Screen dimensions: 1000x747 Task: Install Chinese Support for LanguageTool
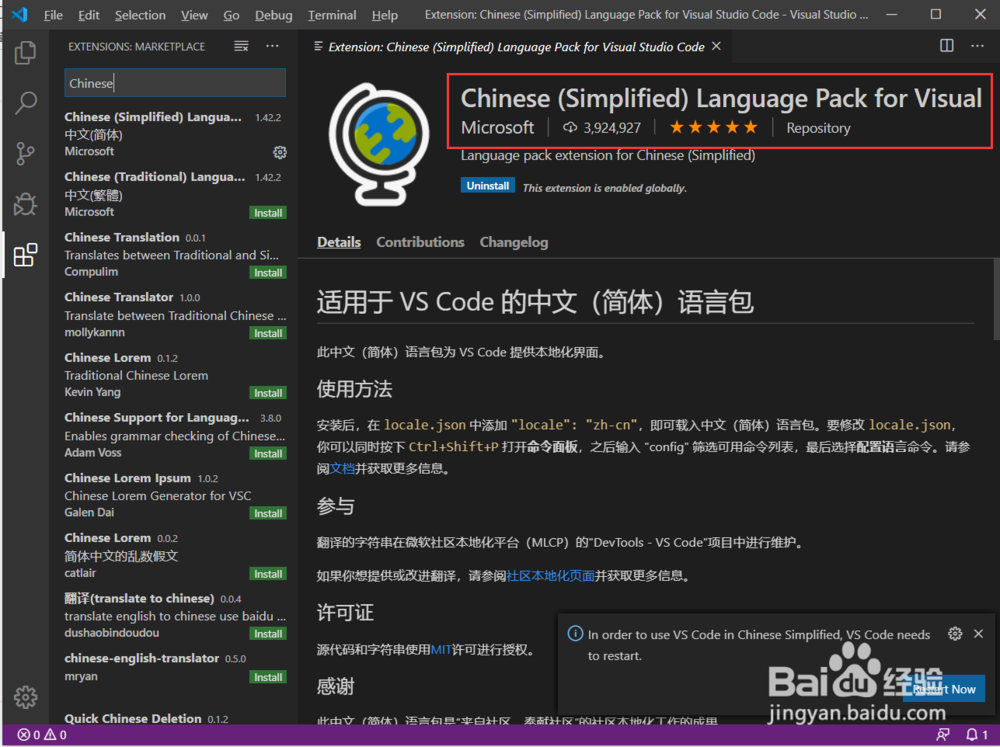pyautogui.click(x=268, y=454)
